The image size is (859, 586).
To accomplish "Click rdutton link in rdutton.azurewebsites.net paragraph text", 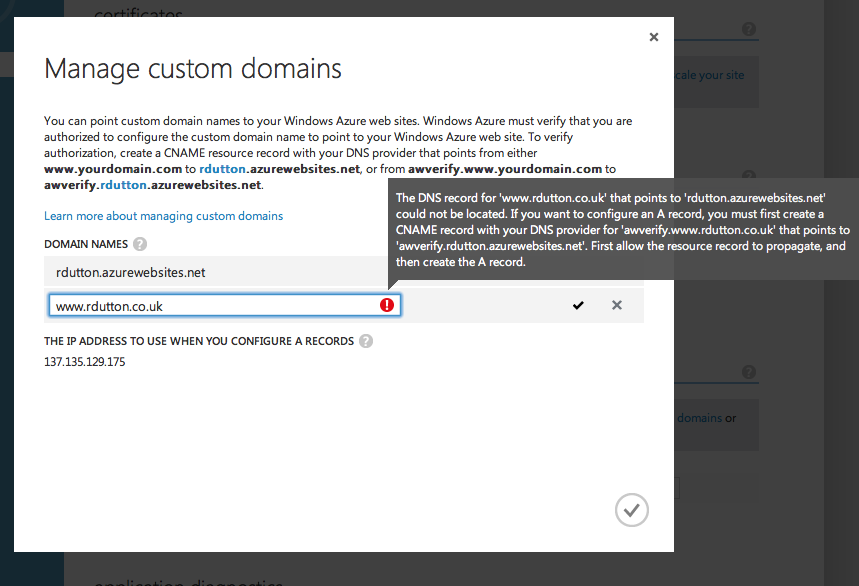I will (222, 169).
